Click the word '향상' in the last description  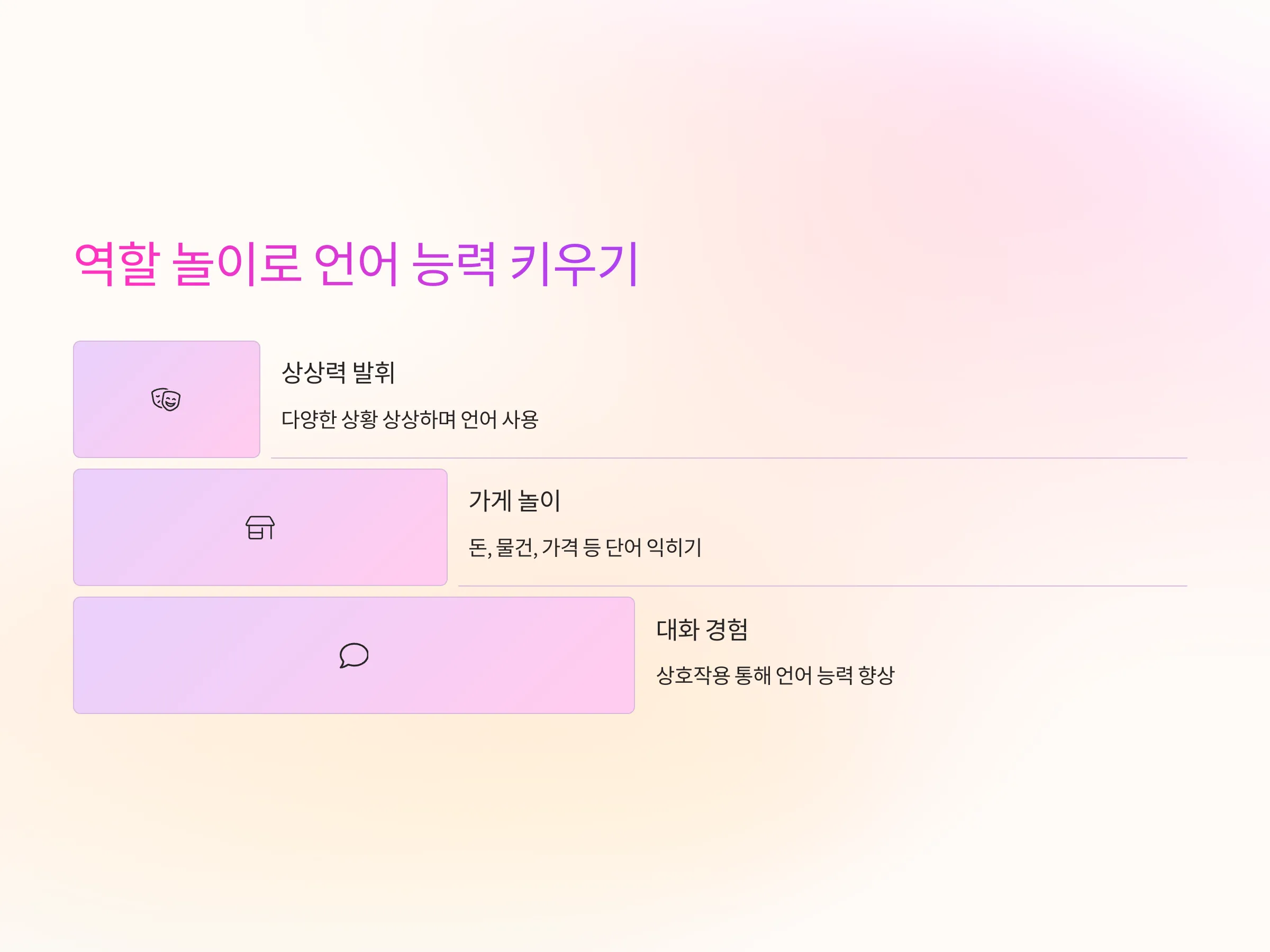[876, 675]
